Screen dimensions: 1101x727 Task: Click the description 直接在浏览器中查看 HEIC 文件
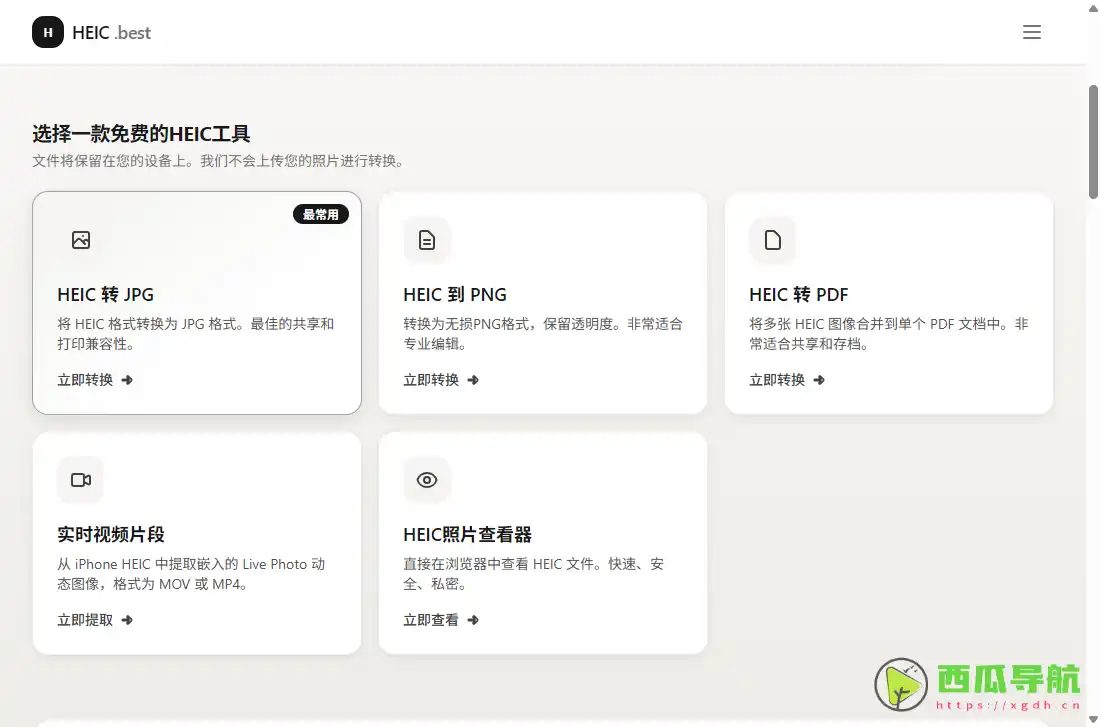(534, 574)
